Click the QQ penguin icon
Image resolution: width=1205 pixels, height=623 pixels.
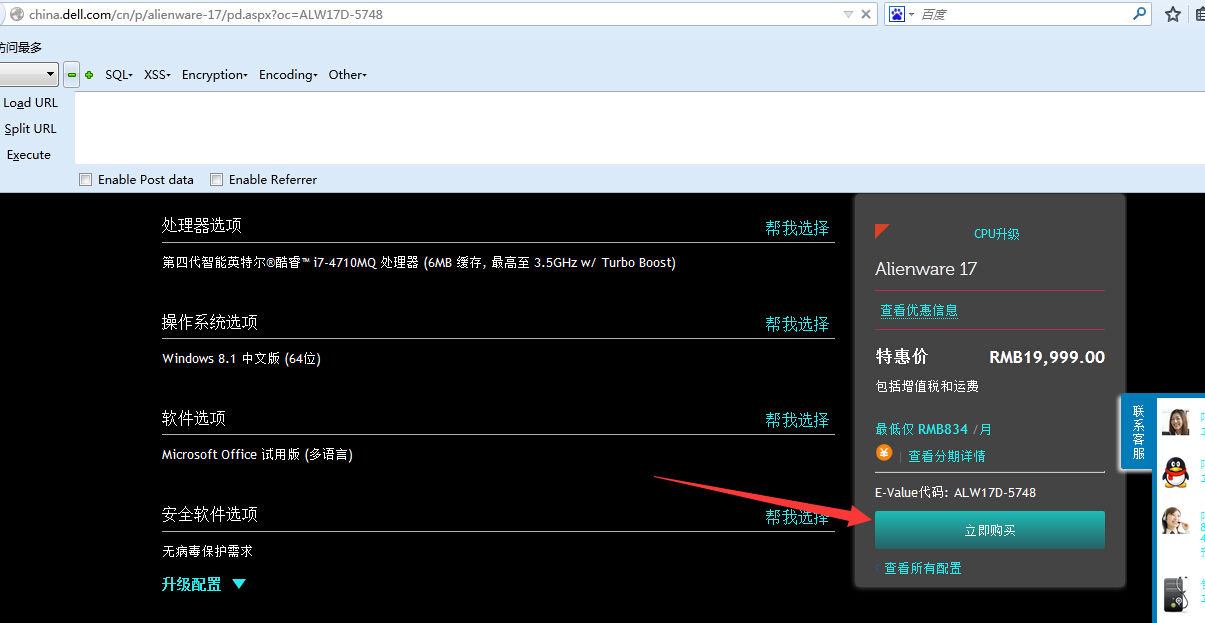pyautogui.click(x=1175, y=472)
